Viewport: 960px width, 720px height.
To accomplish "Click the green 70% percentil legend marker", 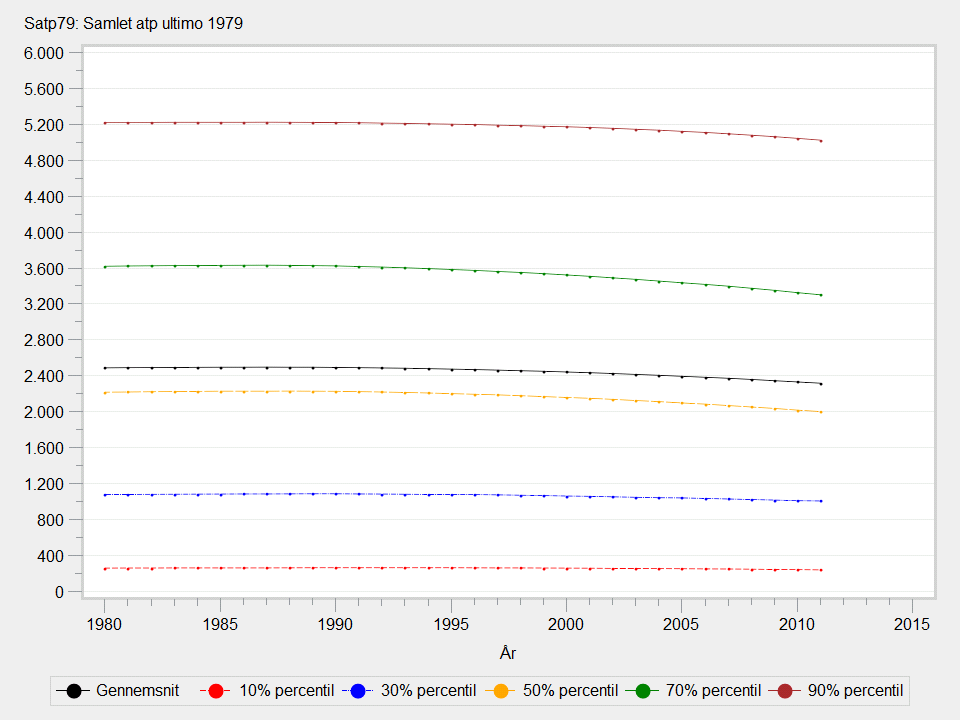I will [645, 691].
